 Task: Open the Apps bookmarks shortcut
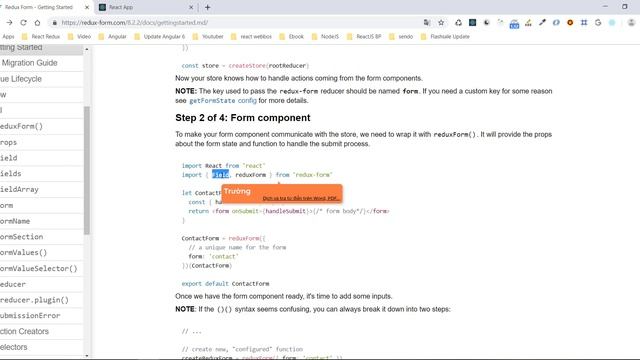[8, 37]
